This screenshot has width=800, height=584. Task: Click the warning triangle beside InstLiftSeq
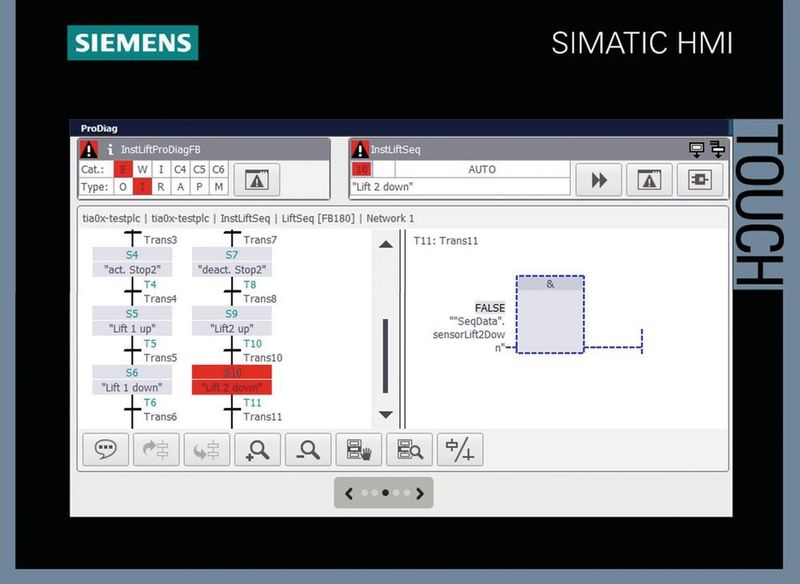click(360, 149)
